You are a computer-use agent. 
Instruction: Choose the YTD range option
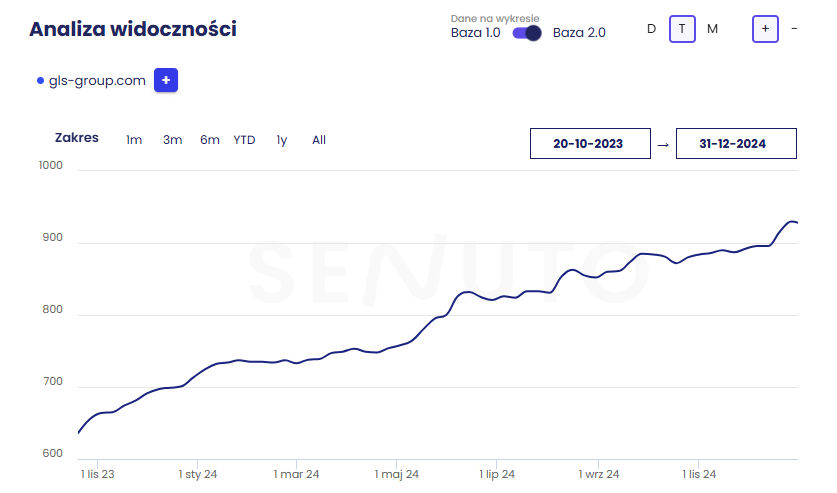pos(244,140)
